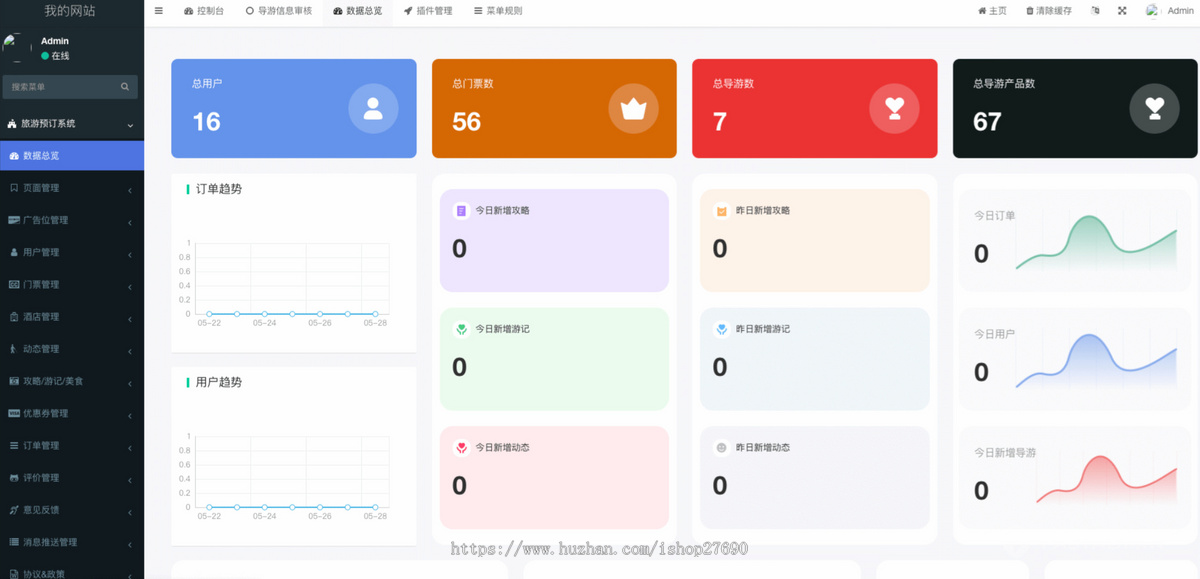Click the 旅游预订系统 home icon
Screen dimensions: 1200x579
pos(13,124)
